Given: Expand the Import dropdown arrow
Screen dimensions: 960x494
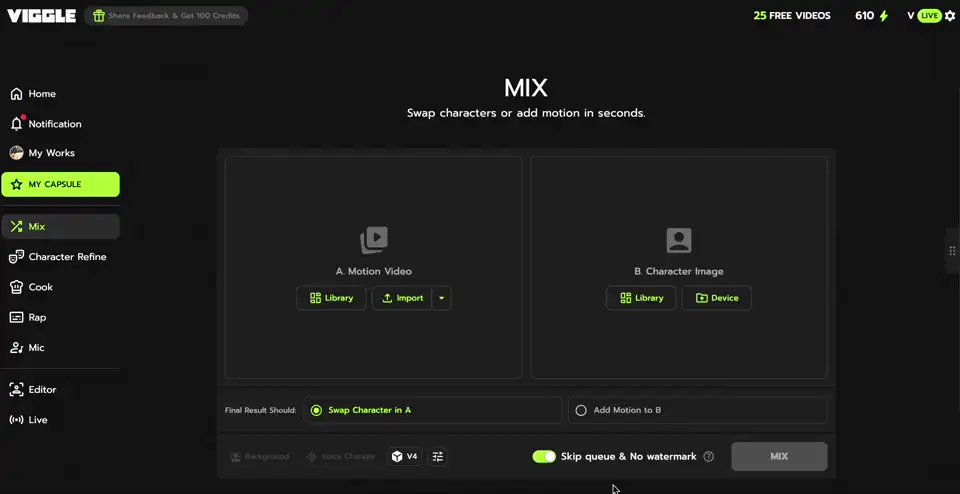Looking at the screenshot, I should 441,298.
